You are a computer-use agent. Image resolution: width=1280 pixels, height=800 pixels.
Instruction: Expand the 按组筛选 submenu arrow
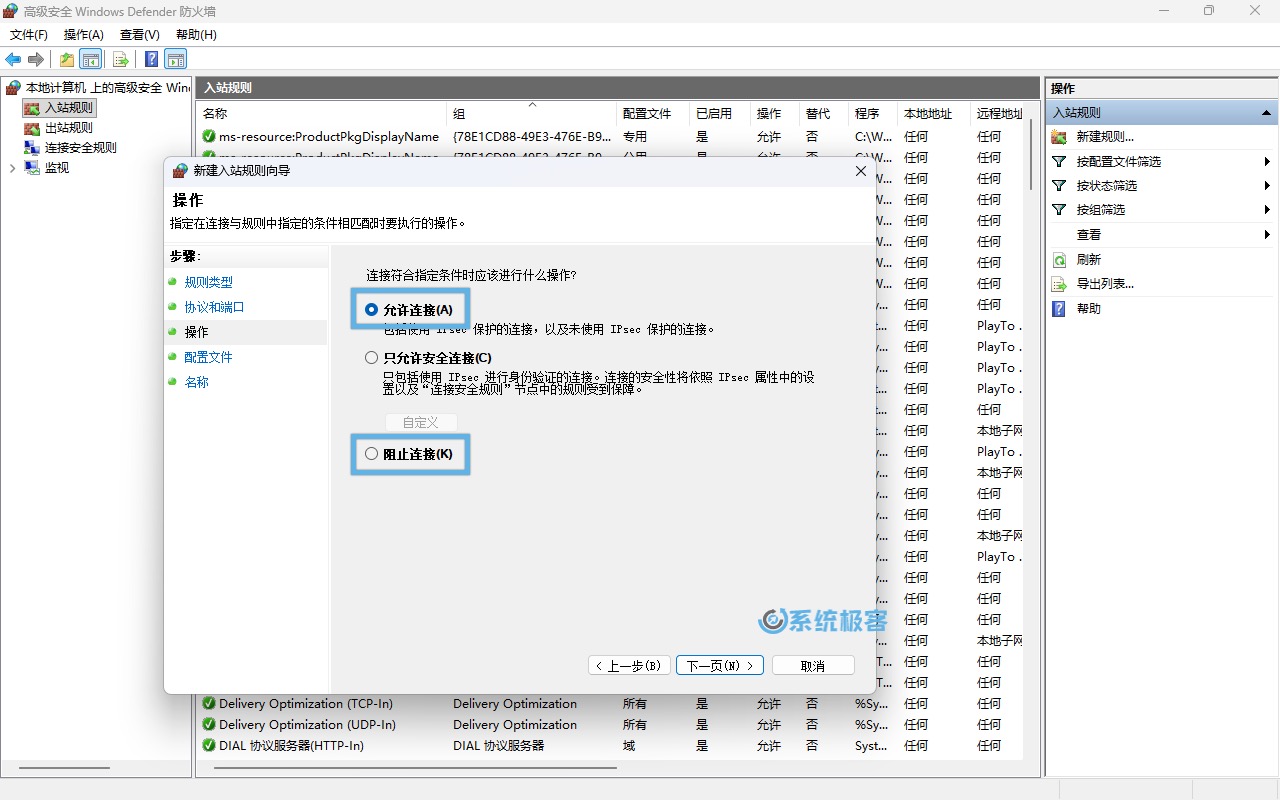[1266, 210]
